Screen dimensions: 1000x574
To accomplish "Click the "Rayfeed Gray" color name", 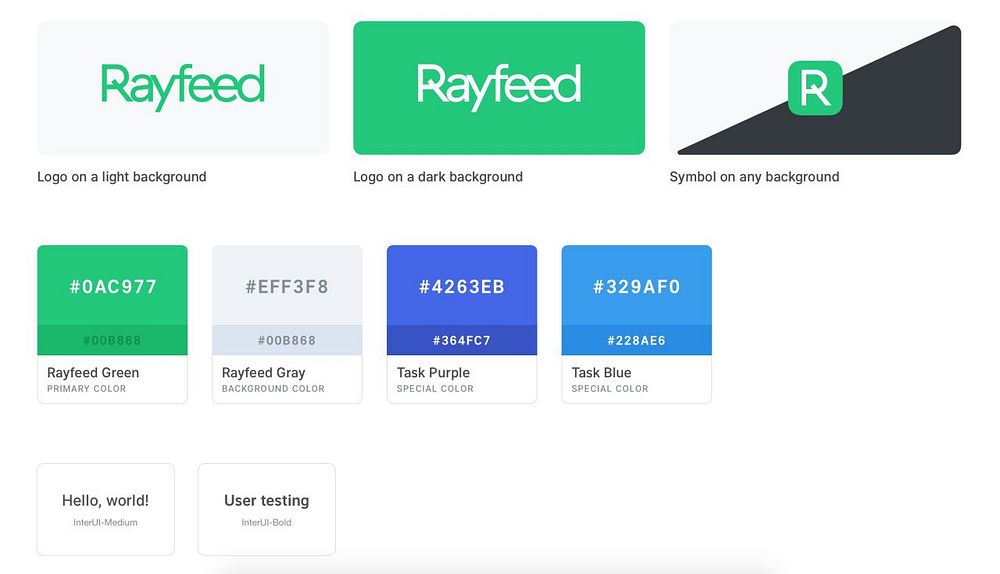I will pos(264,373).
